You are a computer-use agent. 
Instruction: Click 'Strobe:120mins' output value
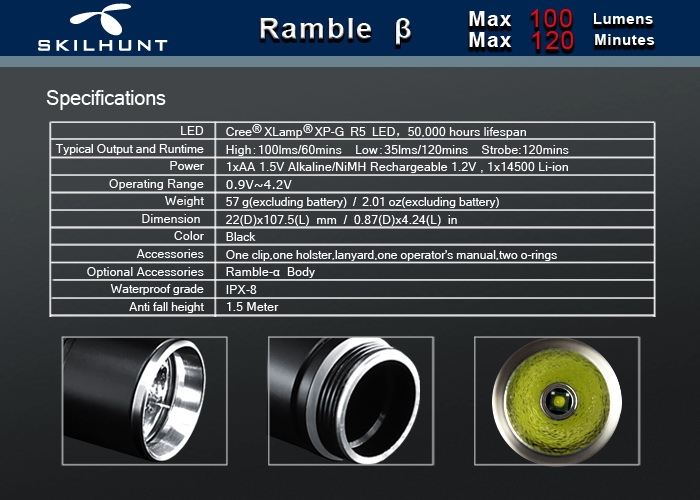coord(525,150)
